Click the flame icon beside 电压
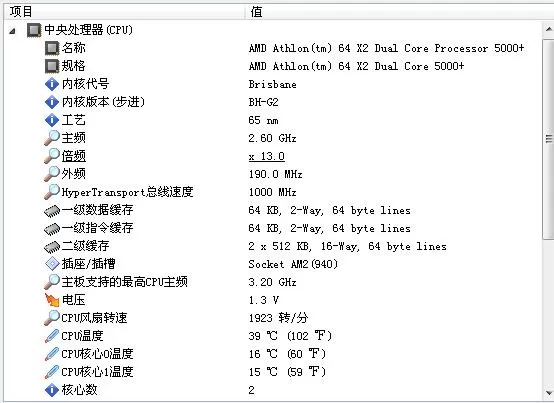 tap(52, 300)
